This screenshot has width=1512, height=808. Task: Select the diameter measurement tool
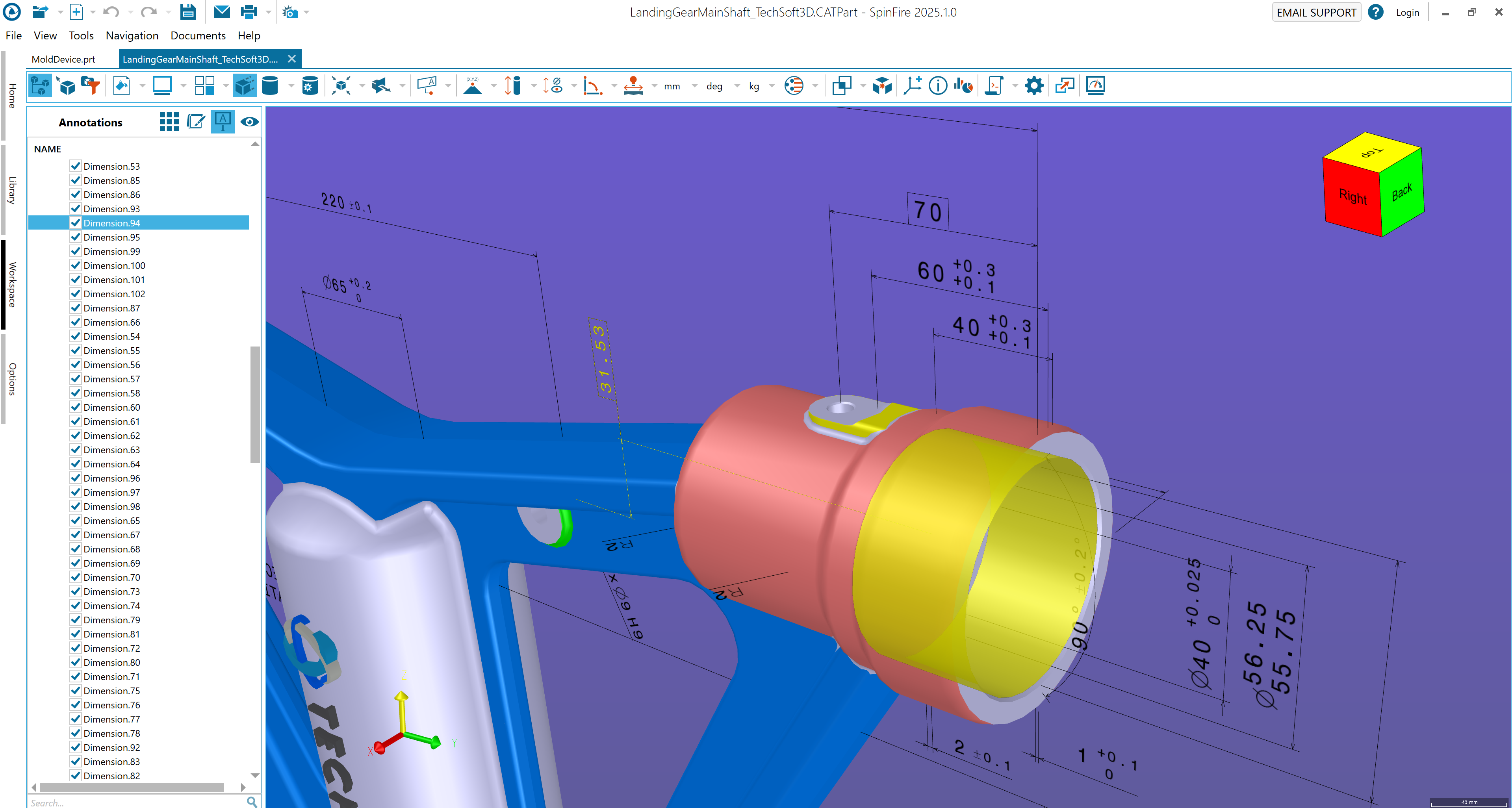coord(552,86)
